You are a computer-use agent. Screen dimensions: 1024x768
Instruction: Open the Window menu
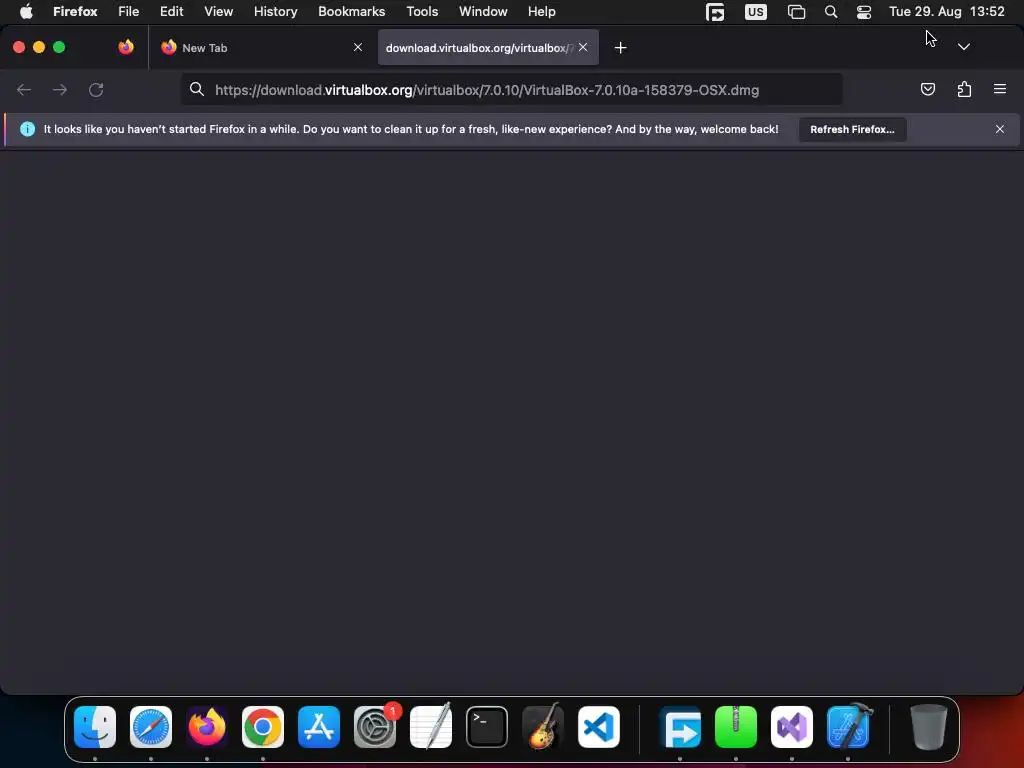[483, 12]
